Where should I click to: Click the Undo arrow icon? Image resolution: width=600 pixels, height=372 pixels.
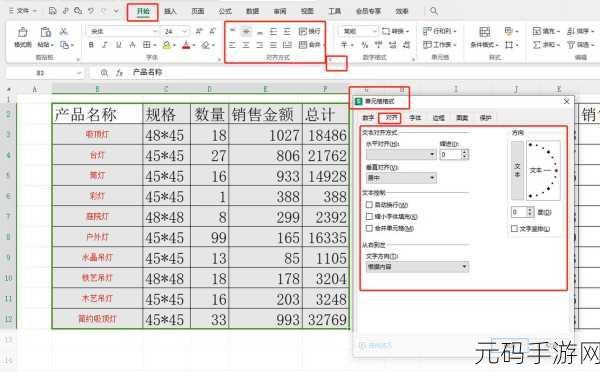click(91, 11)
